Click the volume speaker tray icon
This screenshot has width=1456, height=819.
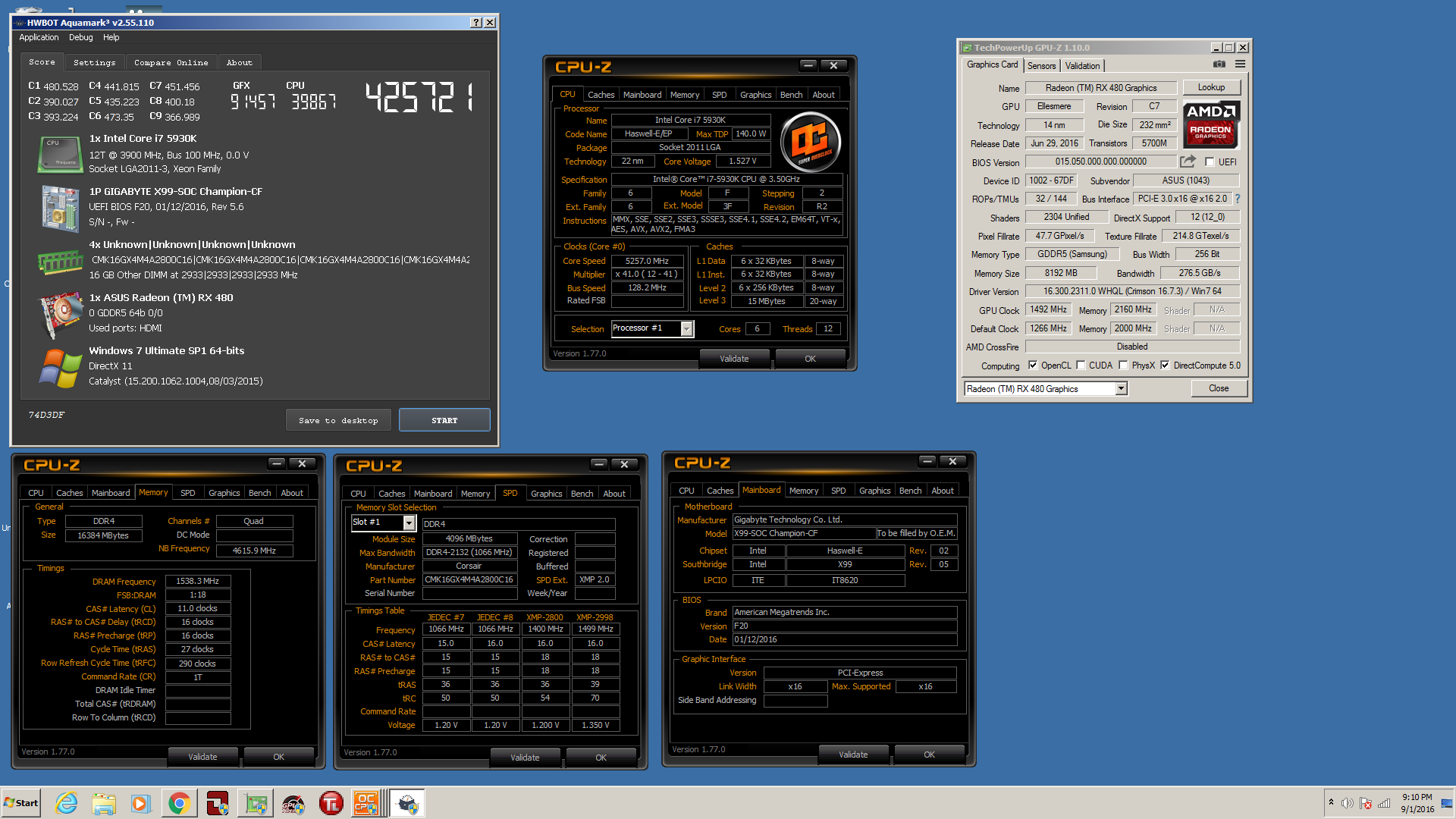coord(1348,803)
